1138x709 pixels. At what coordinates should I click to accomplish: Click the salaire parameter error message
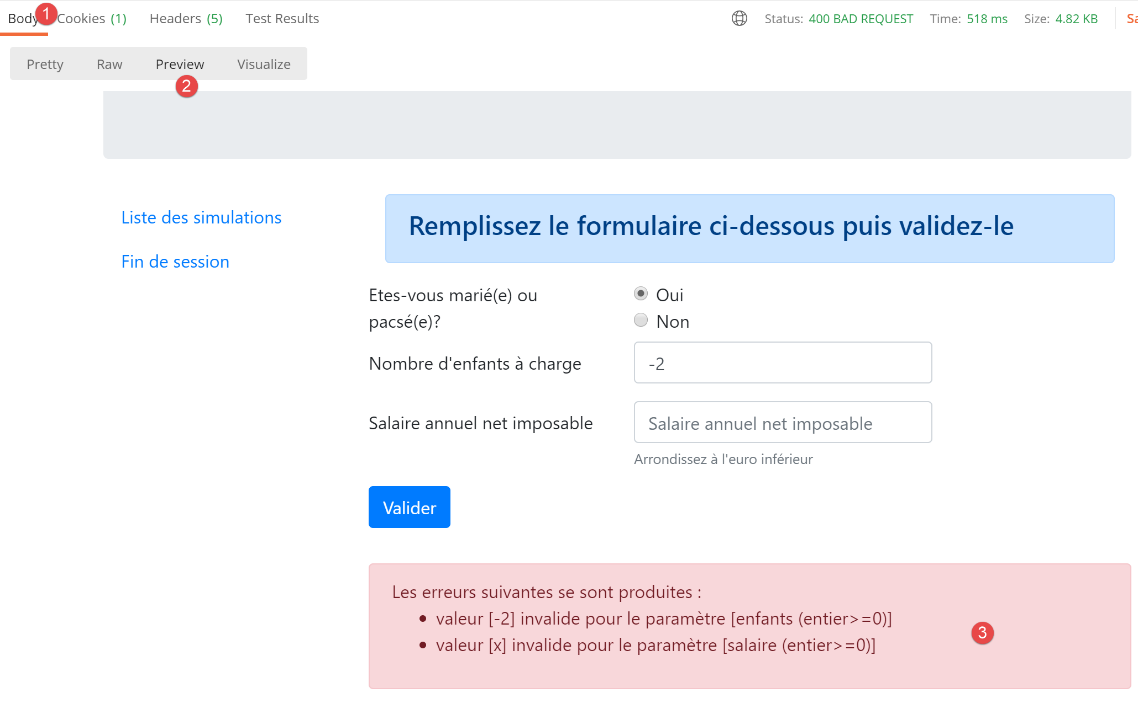pyautogui.click(x=655, y=646)
